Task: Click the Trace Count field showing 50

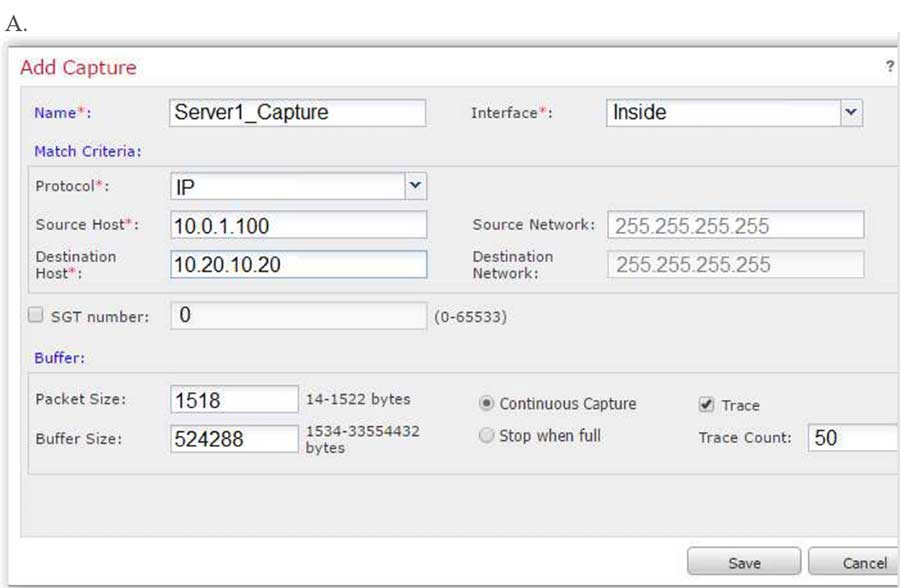Action: (x=852, y=438)
